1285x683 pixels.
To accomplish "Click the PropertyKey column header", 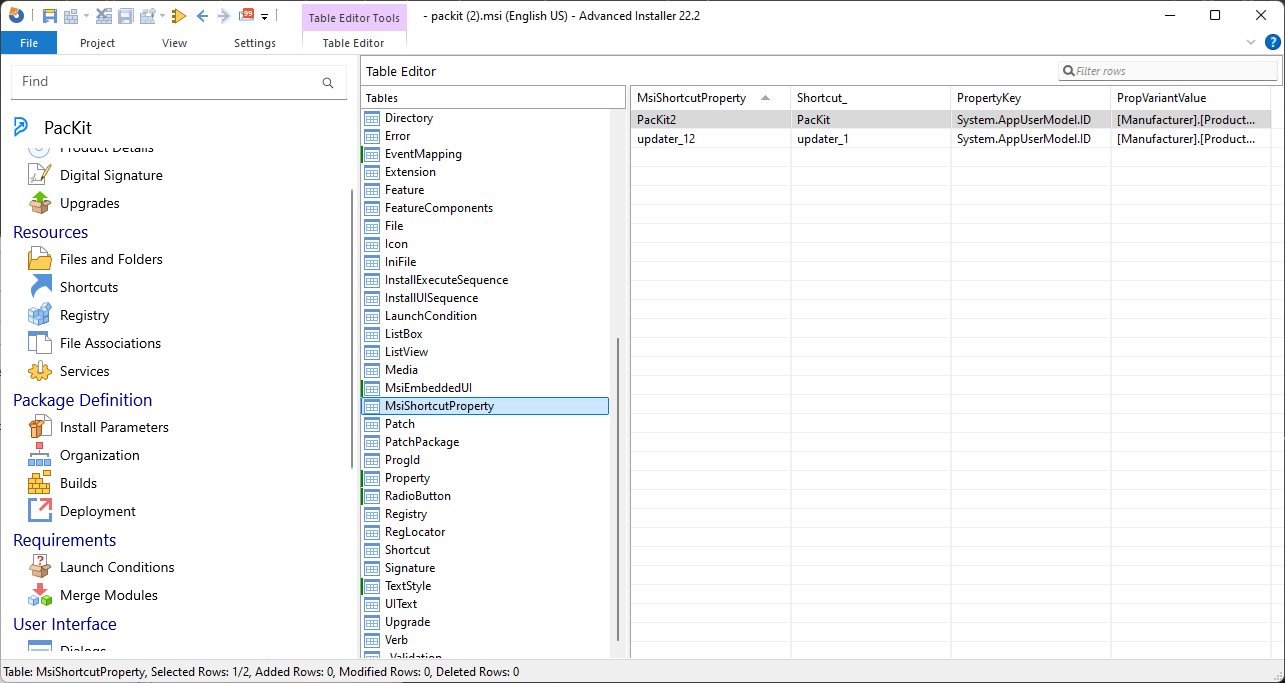I will (1030, 98).
